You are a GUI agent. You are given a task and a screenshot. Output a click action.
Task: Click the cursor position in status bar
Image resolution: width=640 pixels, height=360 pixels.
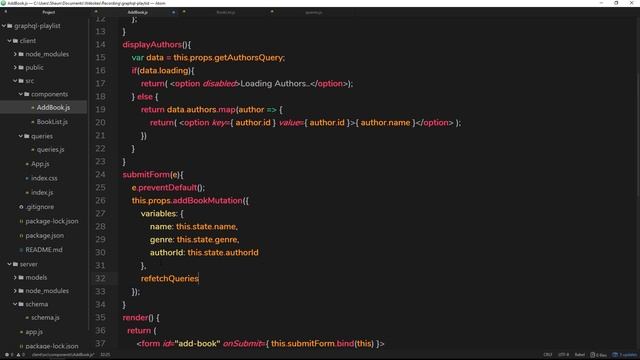[105, 355]
